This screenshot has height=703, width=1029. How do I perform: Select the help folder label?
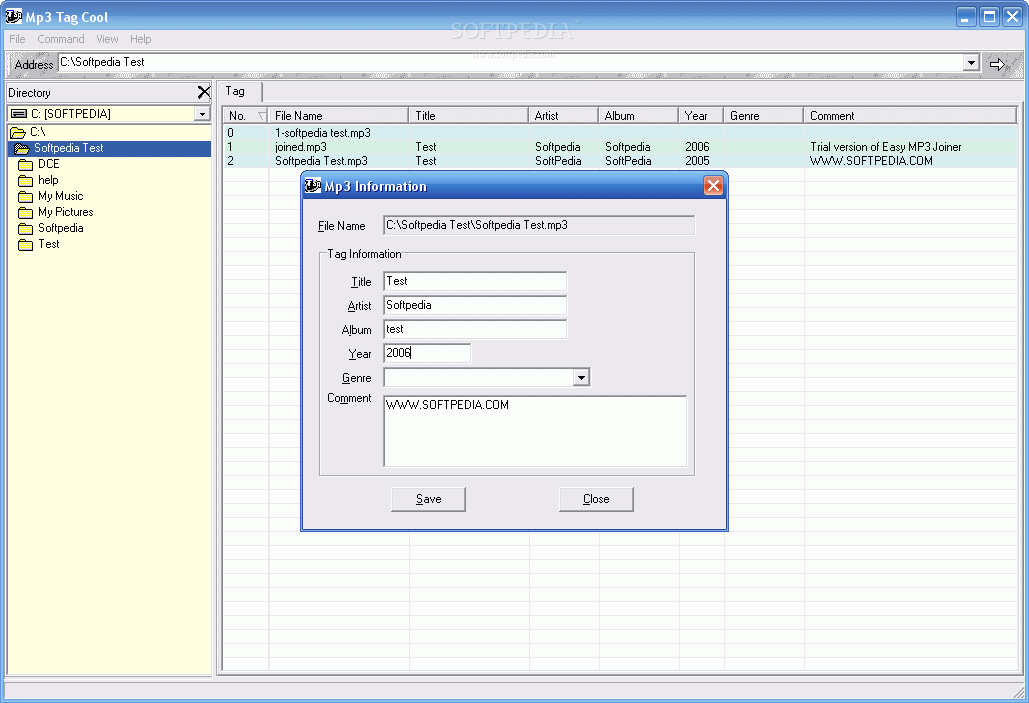coord(48,180)
